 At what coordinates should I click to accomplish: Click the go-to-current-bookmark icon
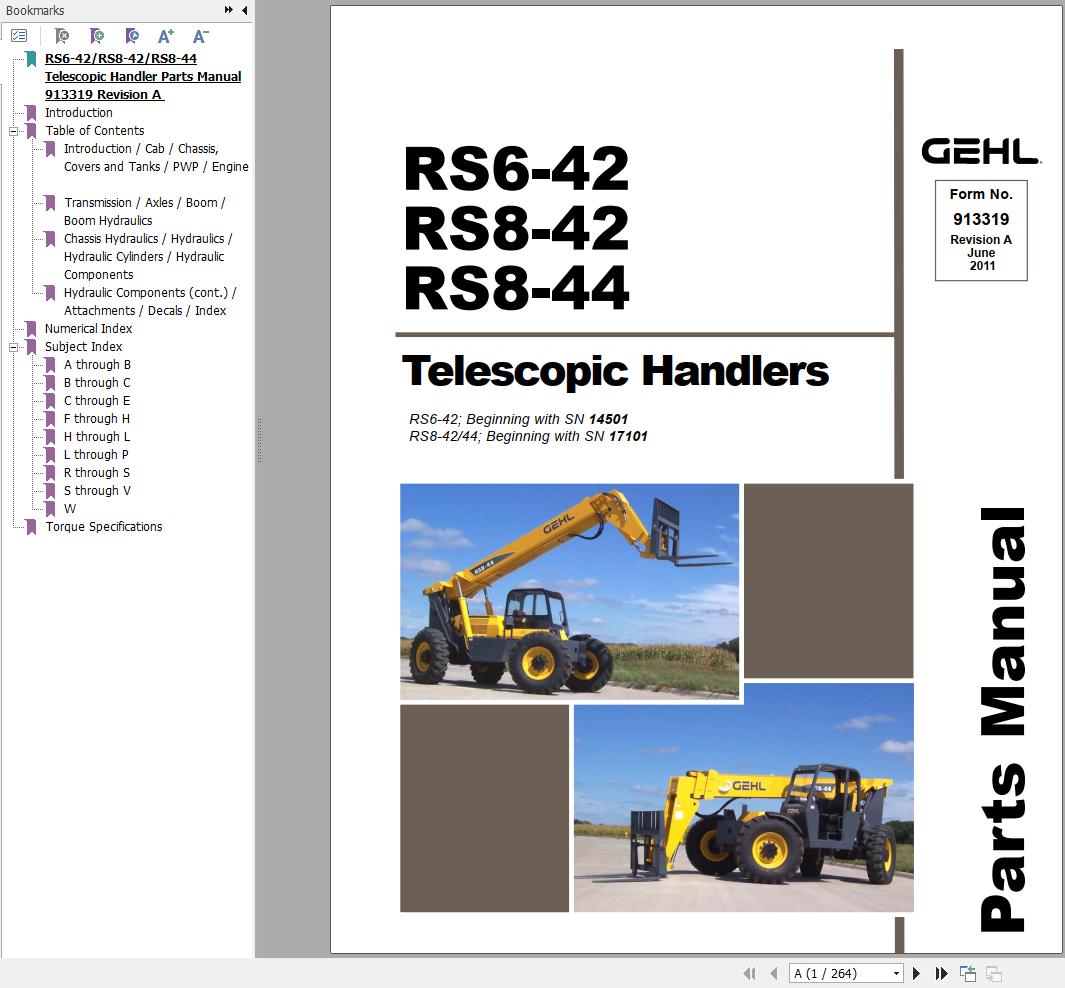pos(132,35)
